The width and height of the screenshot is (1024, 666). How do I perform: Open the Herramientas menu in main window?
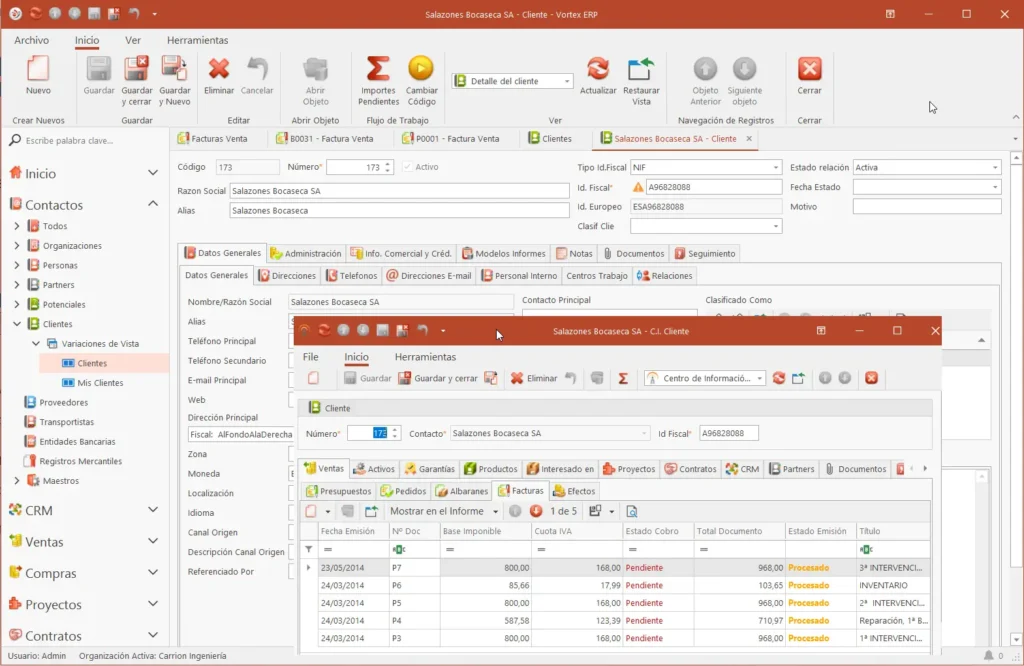pos(197,40)
